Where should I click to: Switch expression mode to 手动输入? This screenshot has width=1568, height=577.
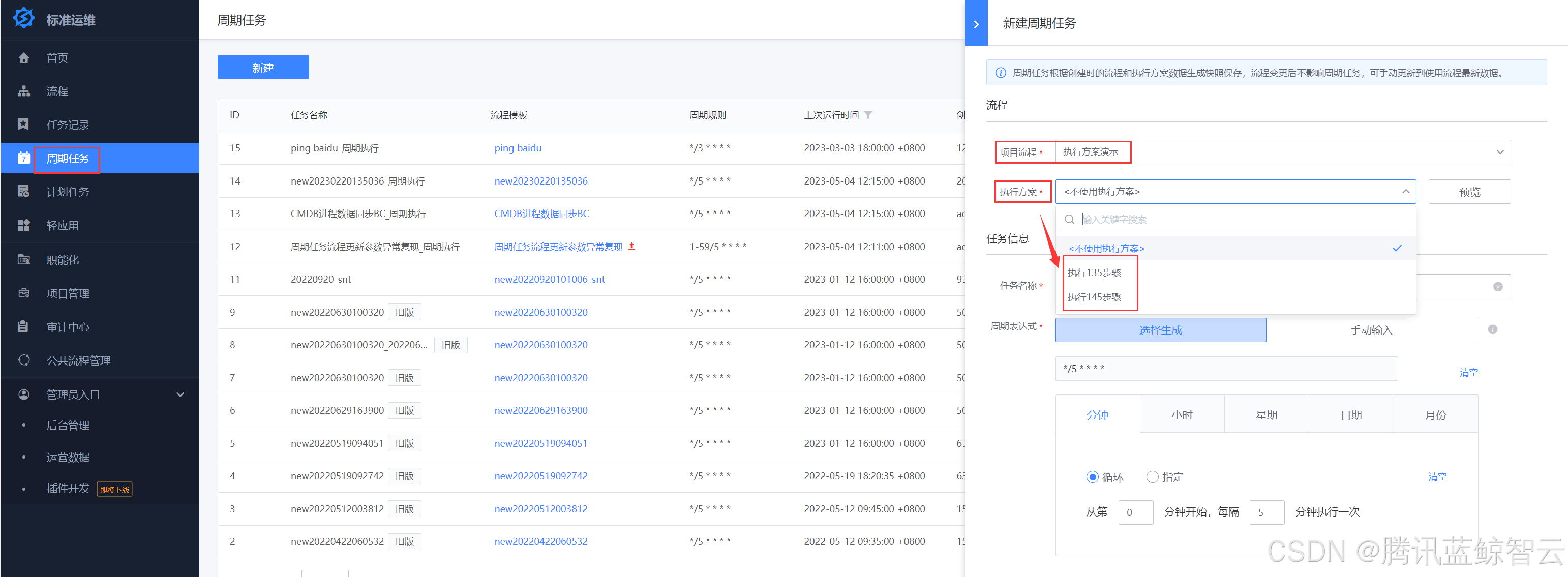[x=1371, y=330]
